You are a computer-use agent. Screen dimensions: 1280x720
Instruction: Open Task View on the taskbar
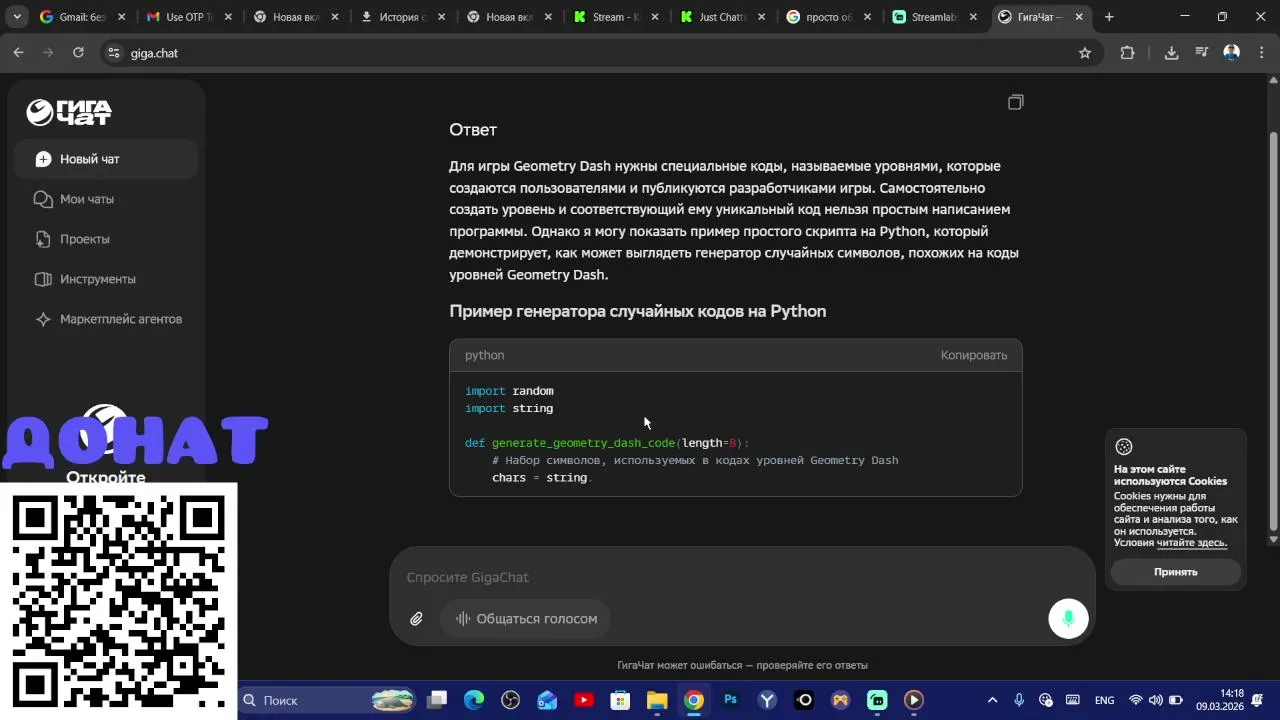(x=437, y=700)
